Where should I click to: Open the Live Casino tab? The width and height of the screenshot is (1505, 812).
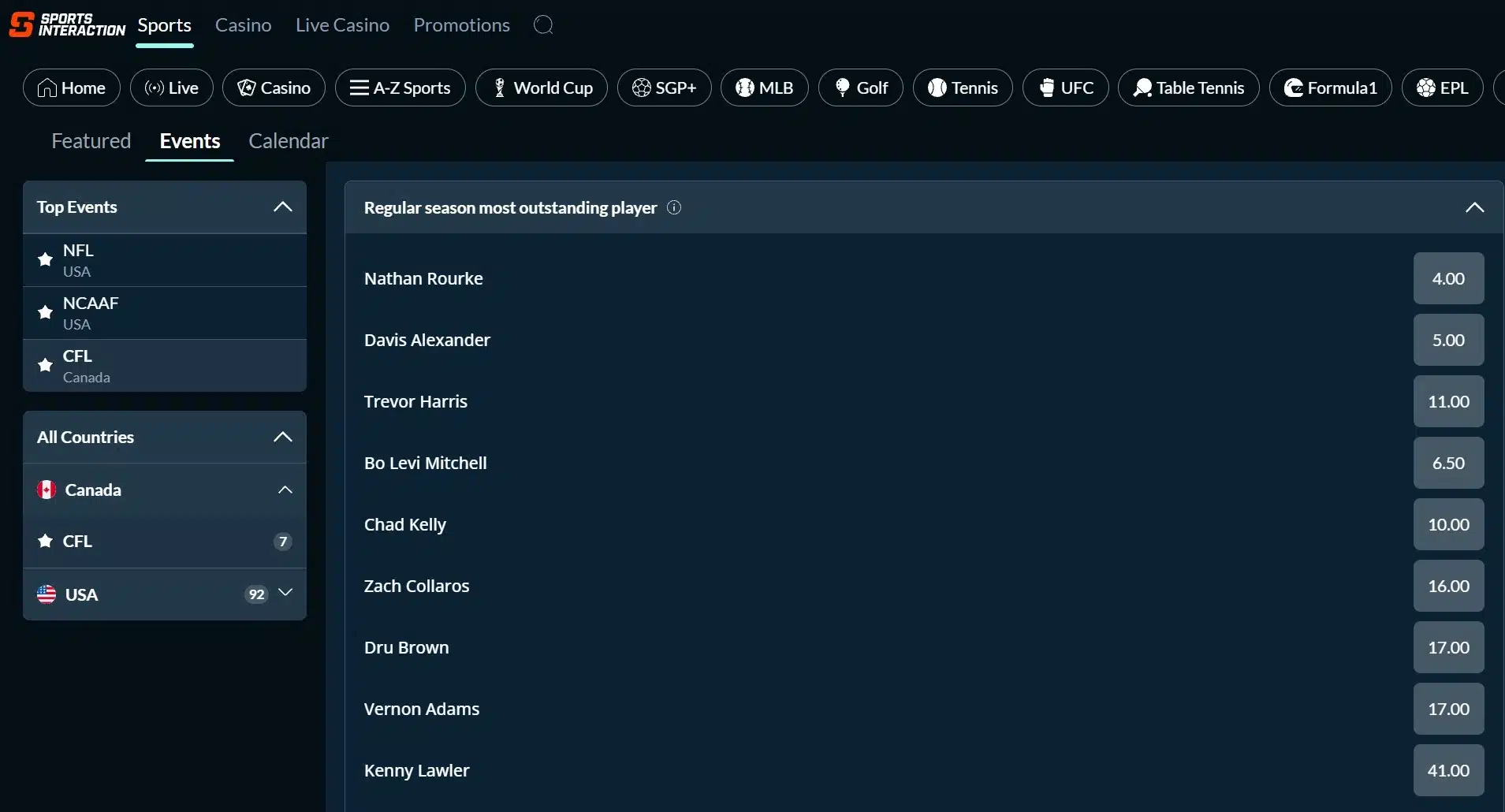(x=342, y=25)
